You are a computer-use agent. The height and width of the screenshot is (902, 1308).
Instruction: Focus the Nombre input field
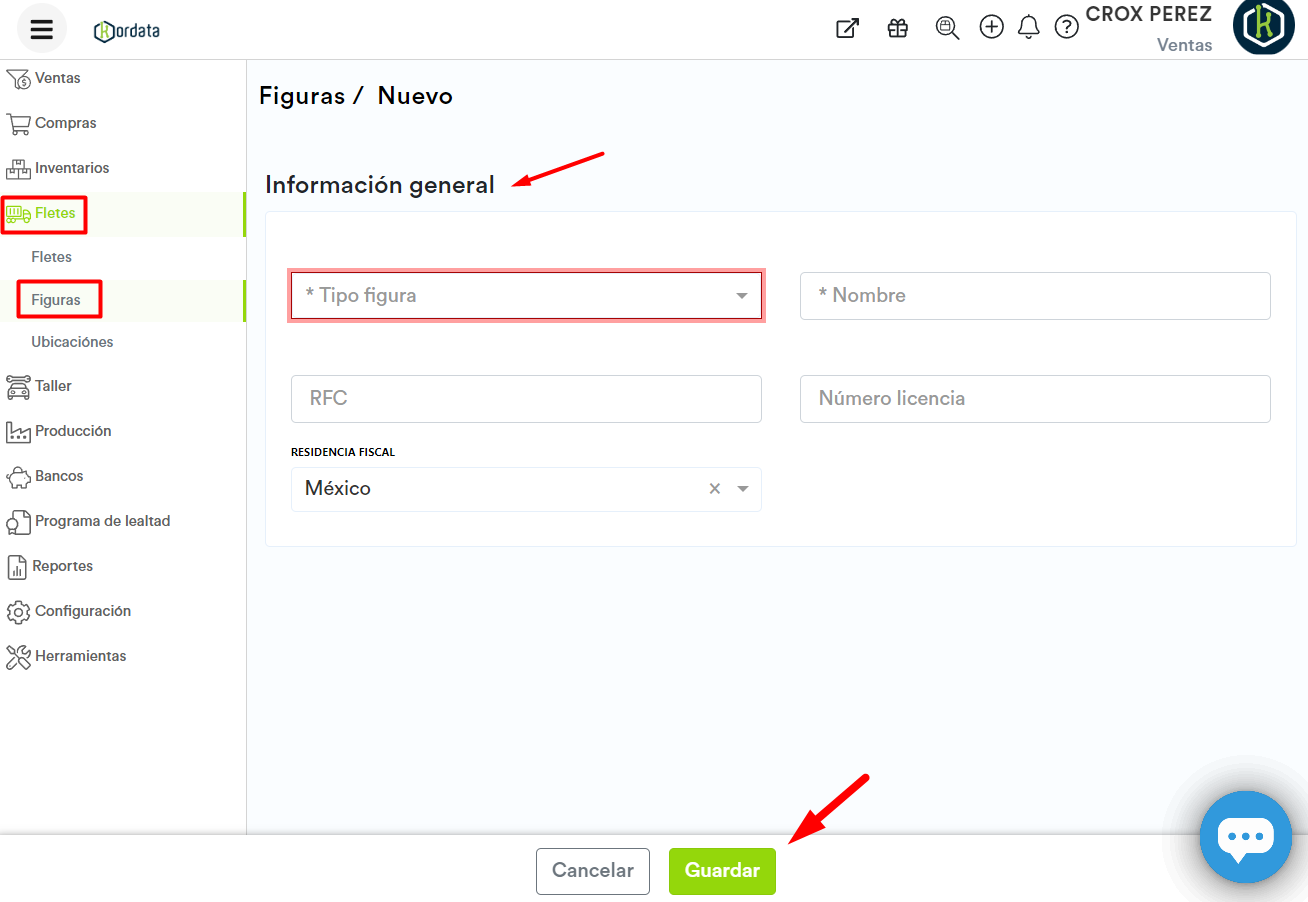click(1035, 296)
